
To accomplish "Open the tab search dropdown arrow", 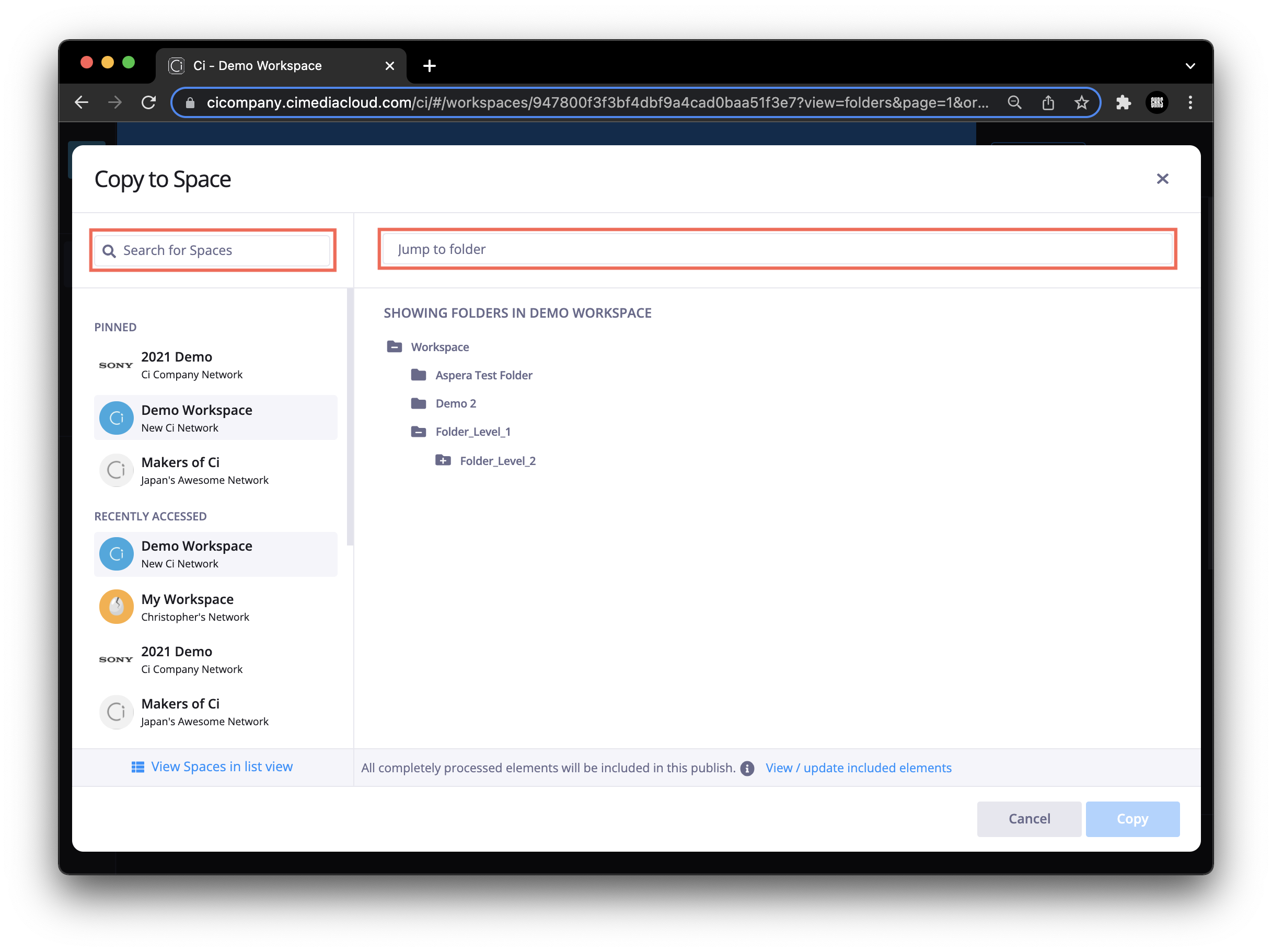I will 1190,65.
